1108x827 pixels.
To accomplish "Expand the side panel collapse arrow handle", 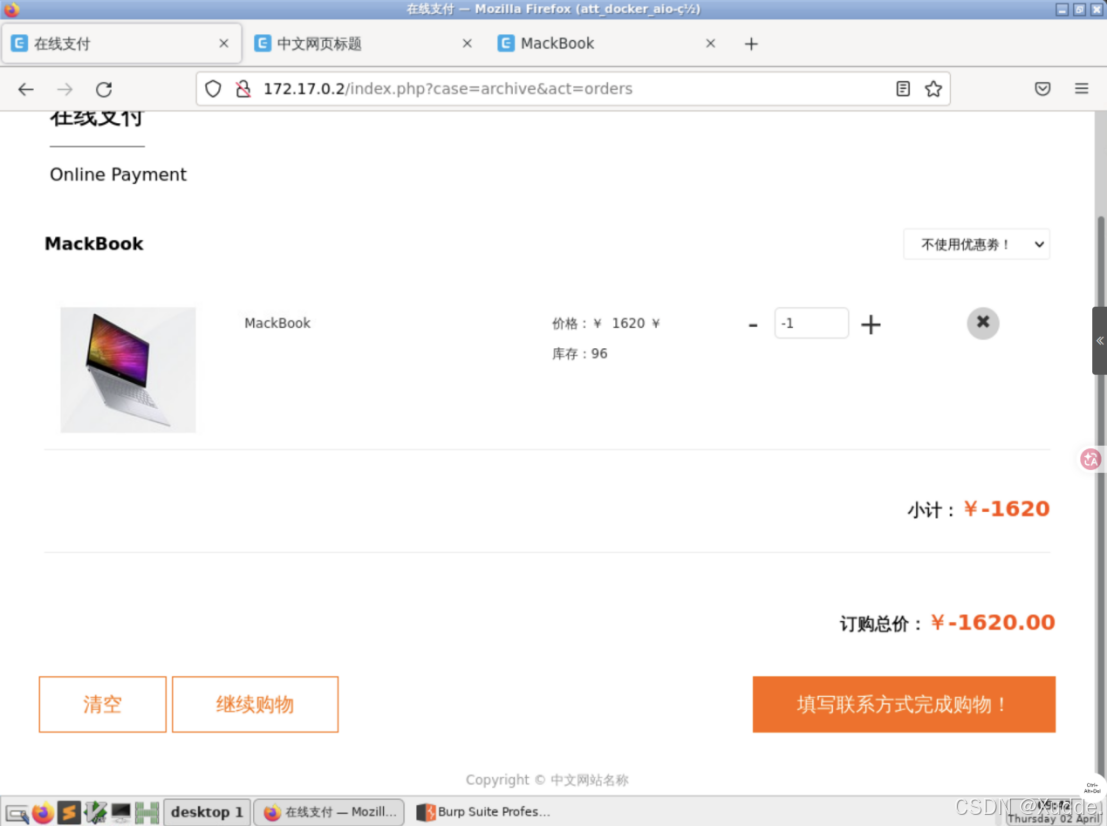I will [x=1100, y=341].
